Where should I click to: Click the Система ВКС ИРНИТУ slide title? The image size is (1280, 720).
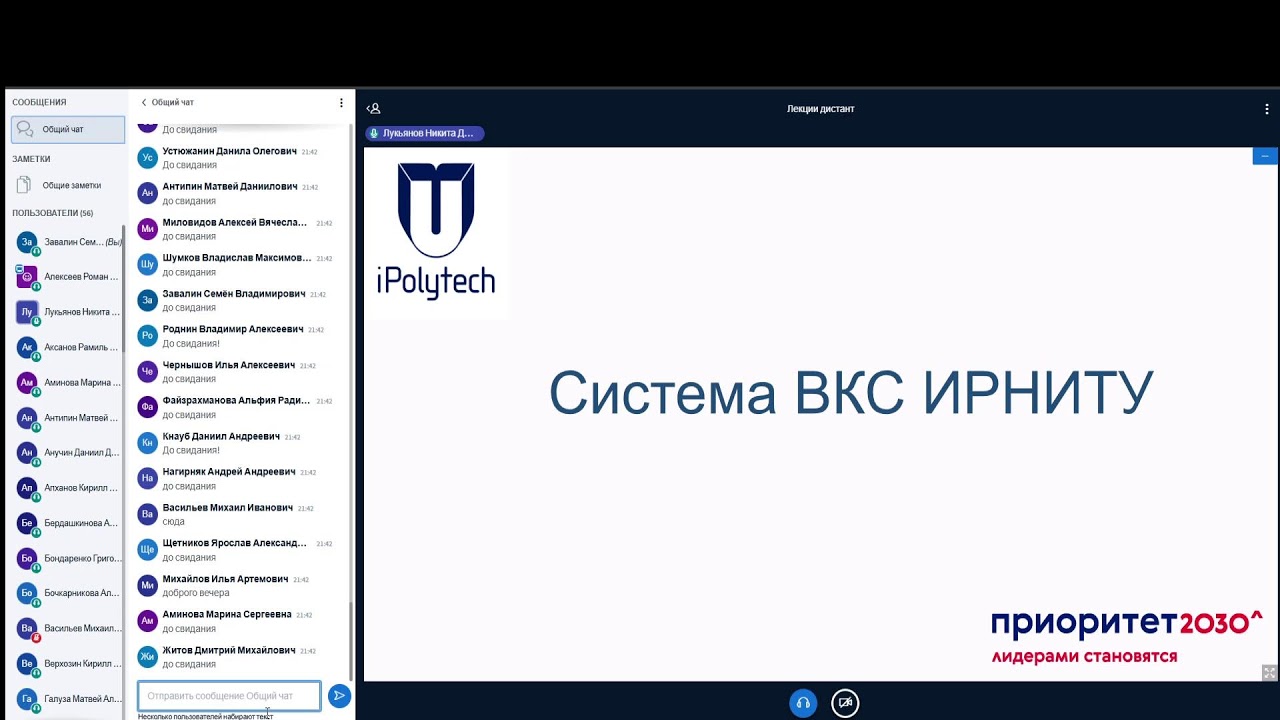click(851, 392)
